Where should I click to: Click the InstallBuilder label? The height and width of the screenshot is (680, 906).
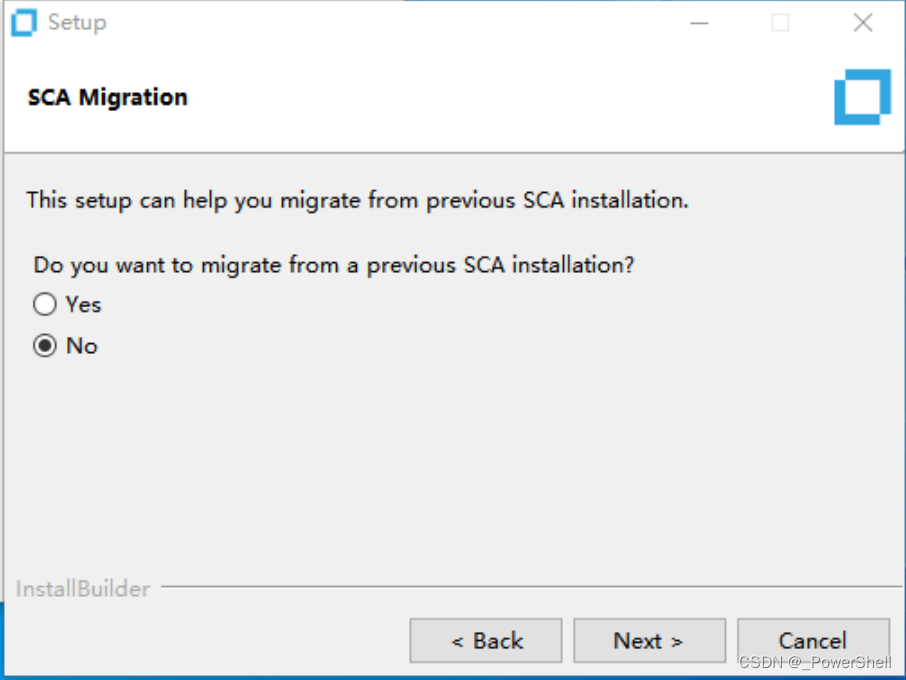coord(83,589)
